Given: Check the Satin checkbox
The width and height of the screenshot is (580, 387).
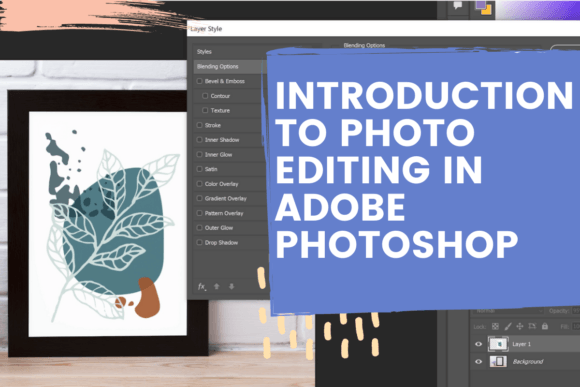Looking at the screenshot, I should pyautogui.click(x=199, y=169).
